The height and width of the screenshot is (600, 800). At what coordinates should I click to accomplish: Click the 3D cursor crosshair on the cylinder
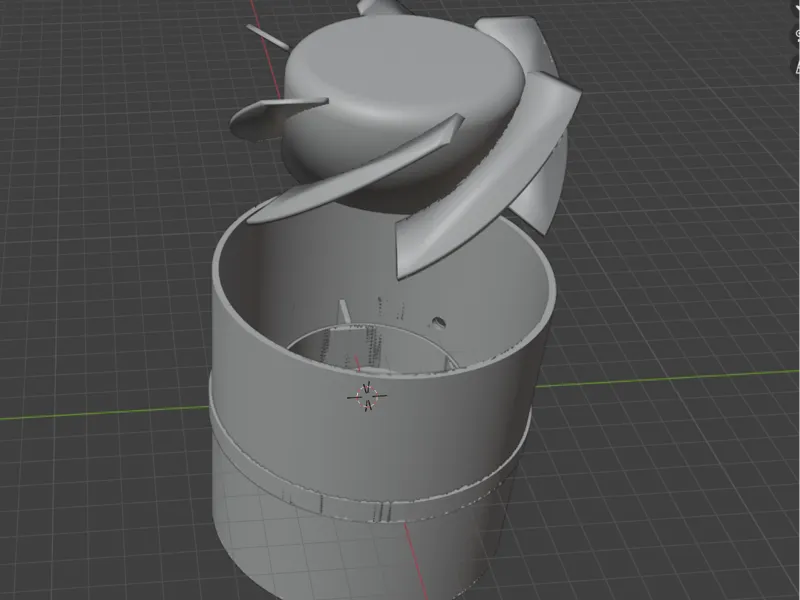point(367,396)
